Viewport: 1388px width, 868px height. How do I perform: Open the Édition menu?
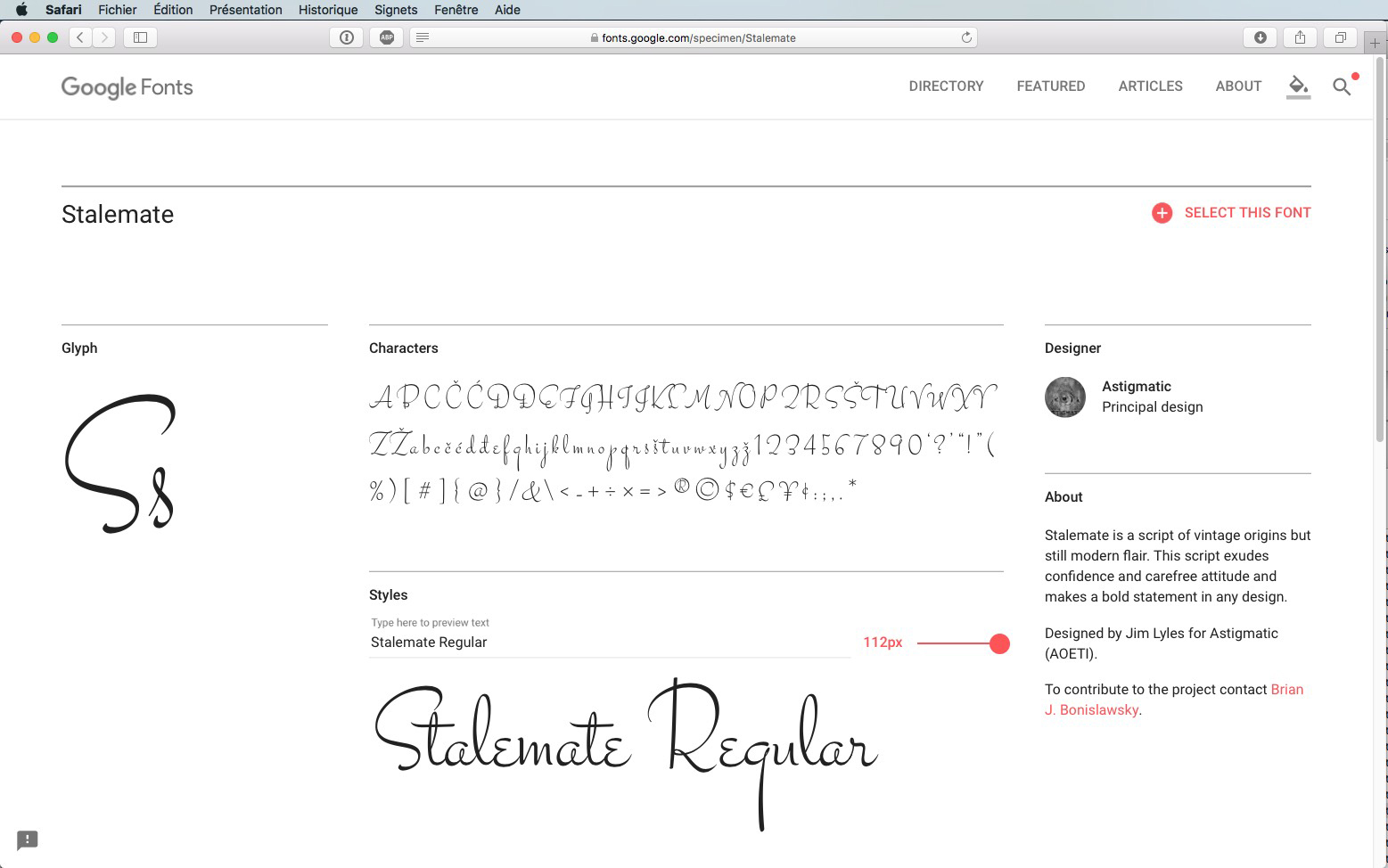point(173,10)
